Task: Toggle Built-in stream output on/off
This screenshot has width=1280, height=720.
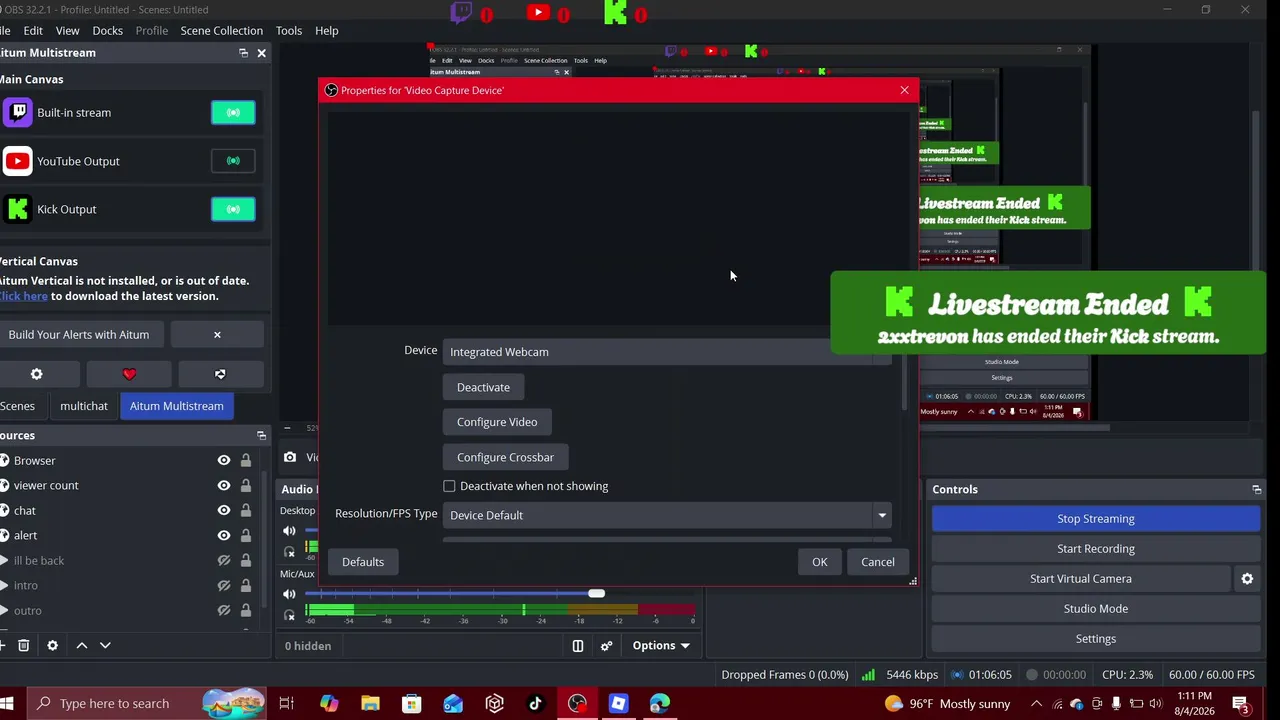Action: click(x=233, y=113)
